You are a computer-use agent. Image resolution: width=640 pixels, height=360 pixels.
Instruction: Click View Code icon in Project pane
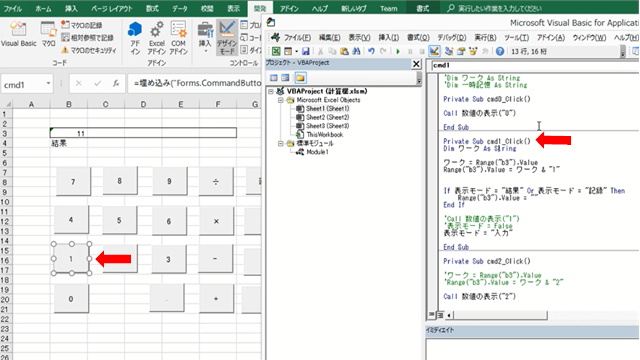pyautogui.click(x=273, y=78)
